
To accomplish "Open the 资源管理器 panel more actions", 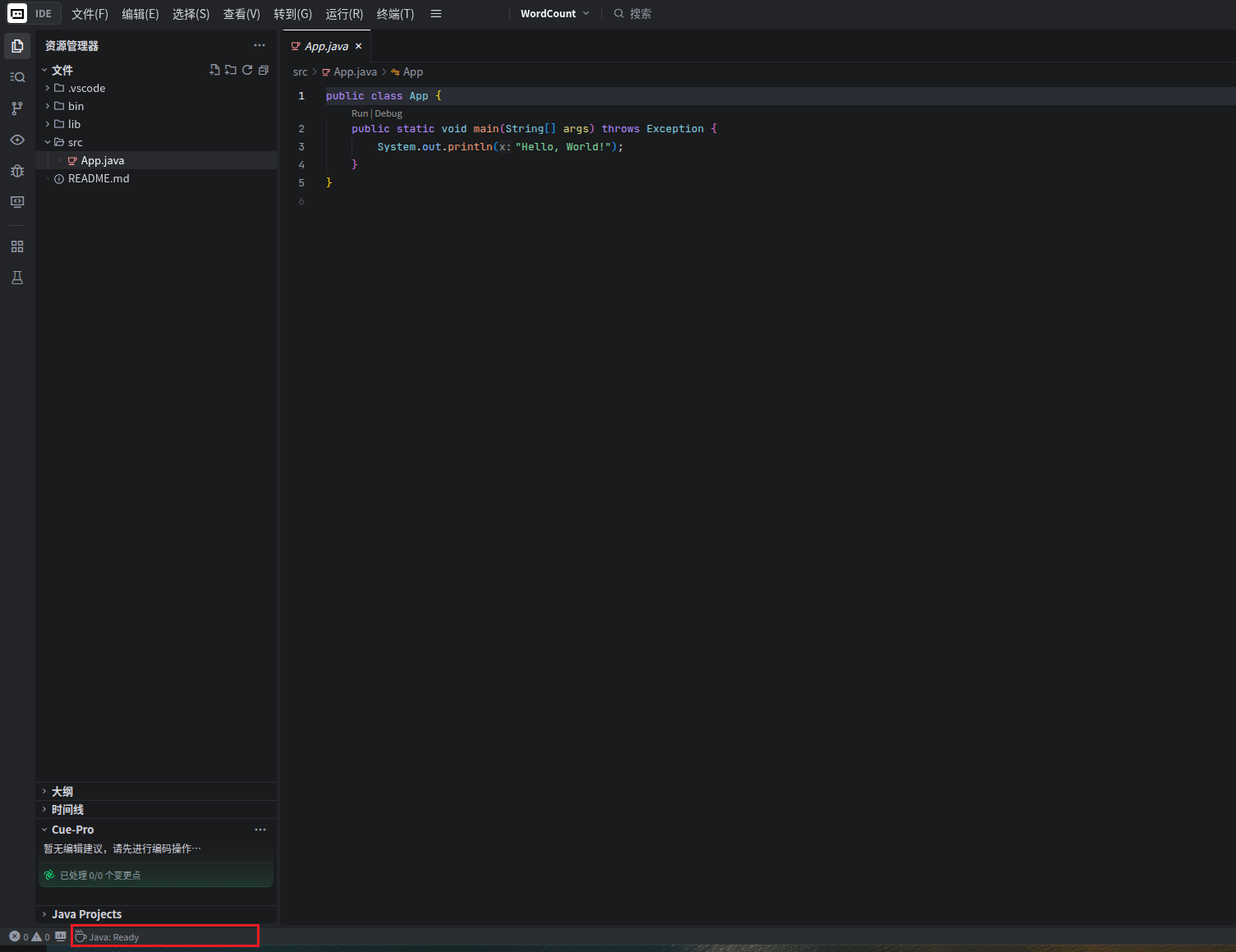I will (260, 46).
